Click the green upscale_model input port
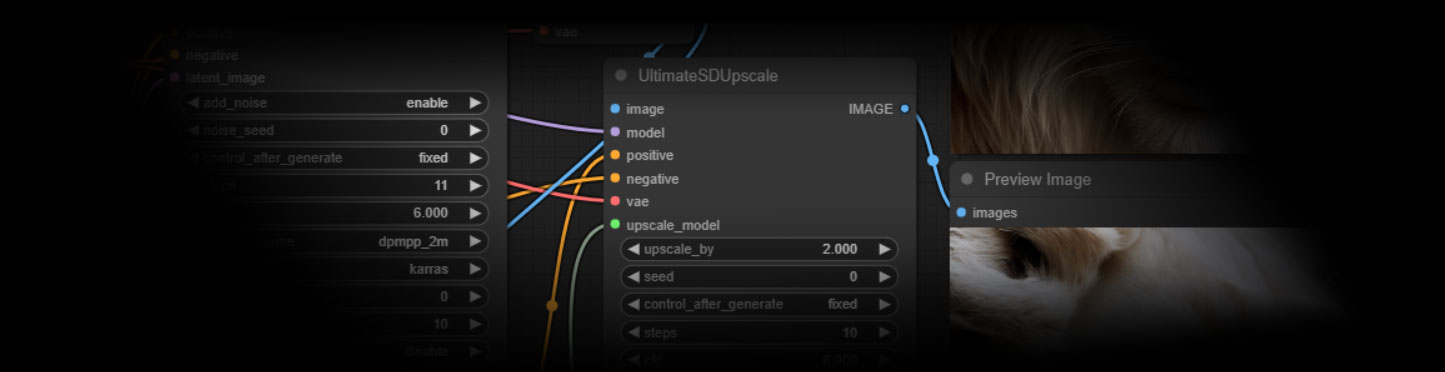 point(615,224)
